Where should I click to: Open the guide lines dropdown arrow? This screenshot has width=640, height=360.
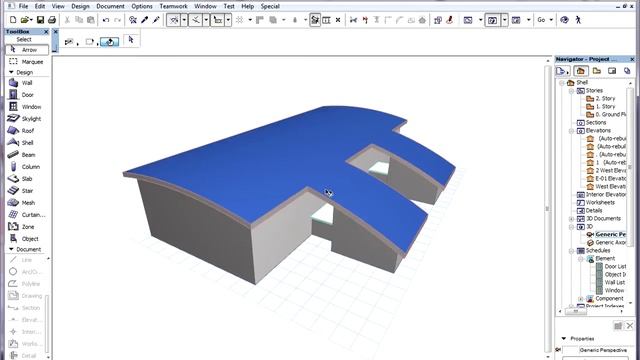(x=184, y=20)
